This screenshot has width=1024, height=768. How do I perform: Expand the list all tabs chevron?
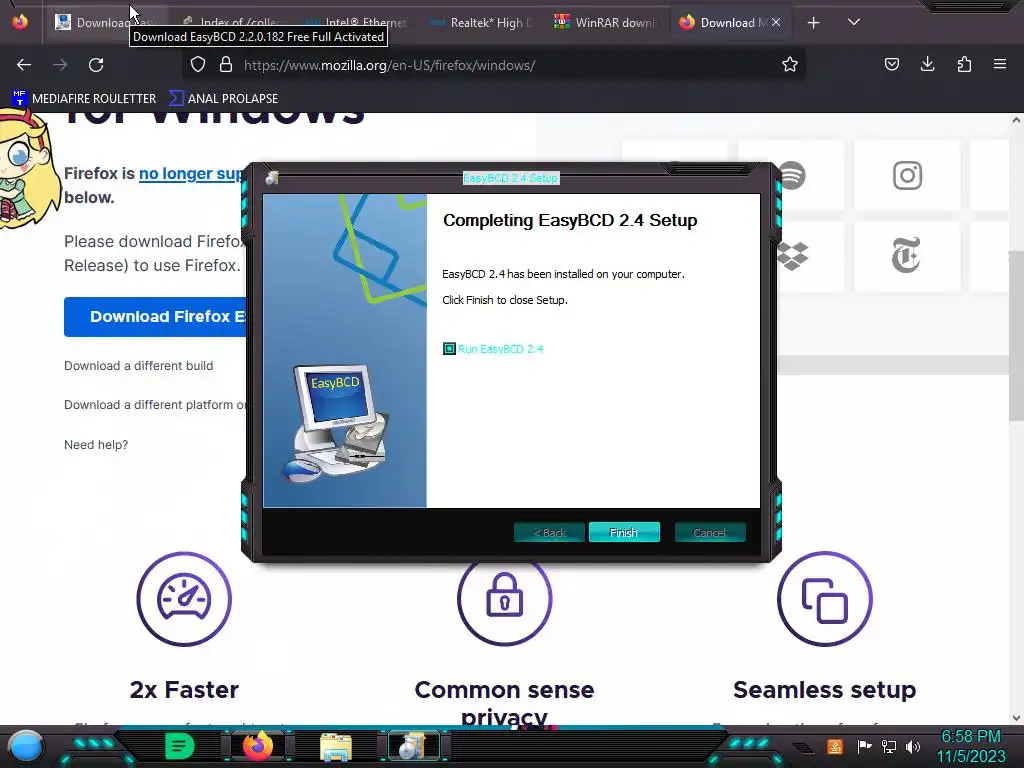point(854,22)
